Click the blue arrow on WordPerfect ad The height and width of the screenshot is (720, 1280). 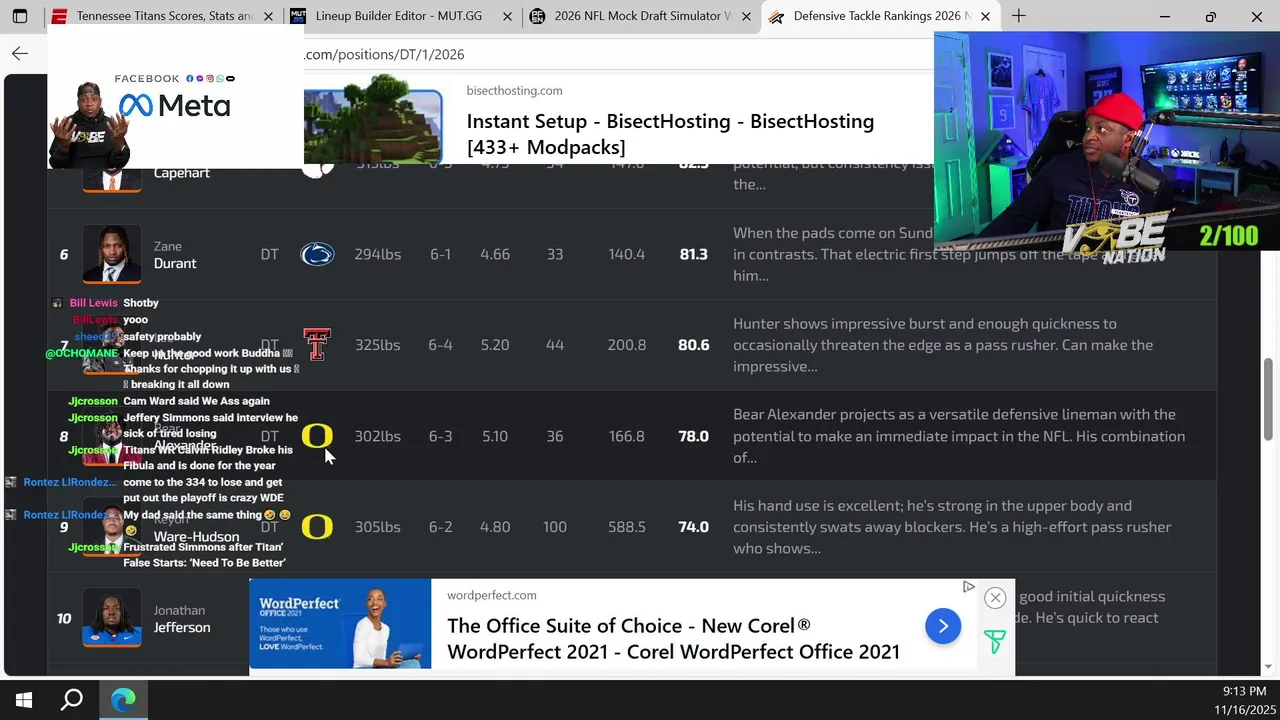(x=943, y=626)
